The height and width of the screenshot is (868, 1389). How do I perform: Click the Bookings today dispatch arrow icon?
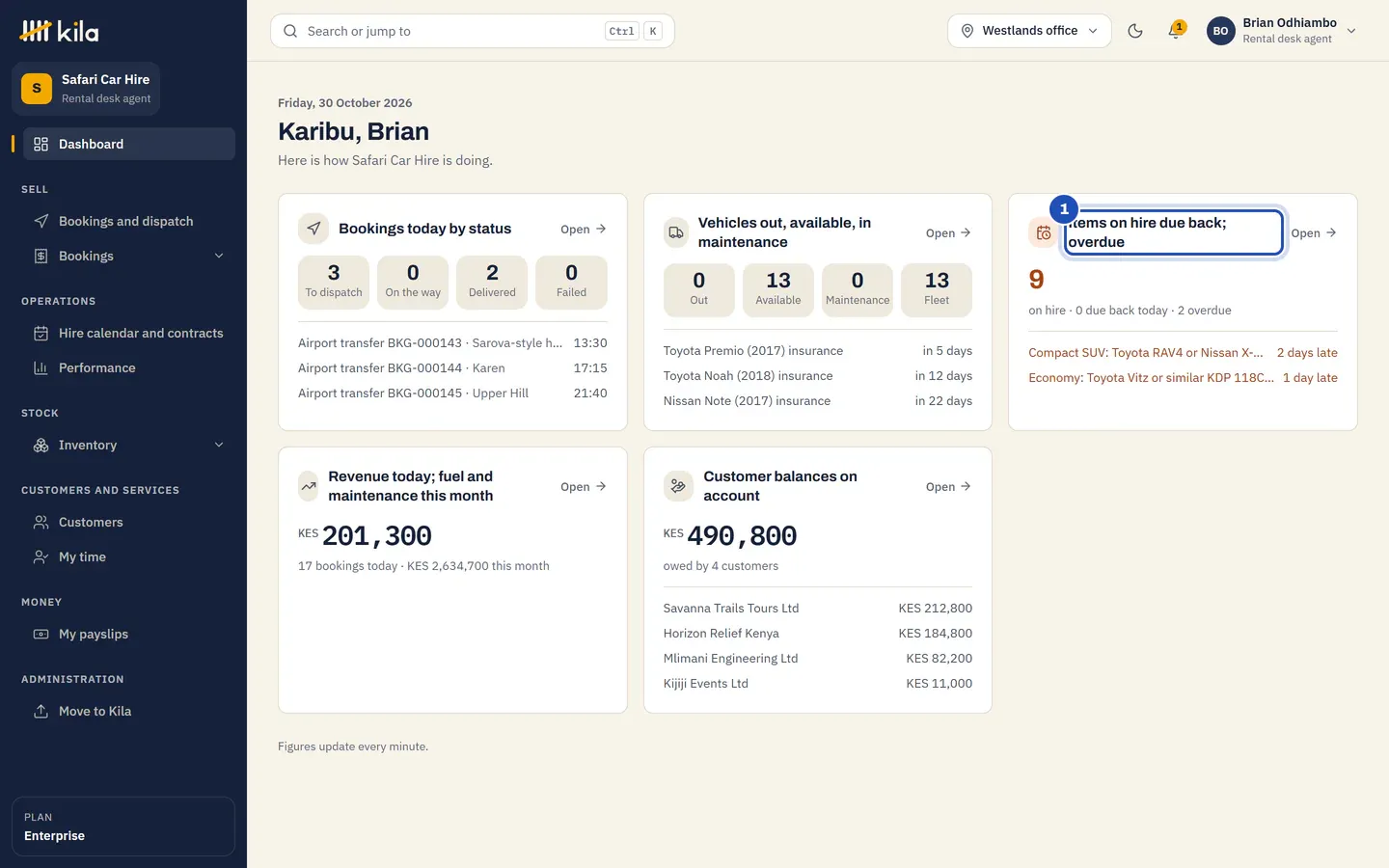313,229
